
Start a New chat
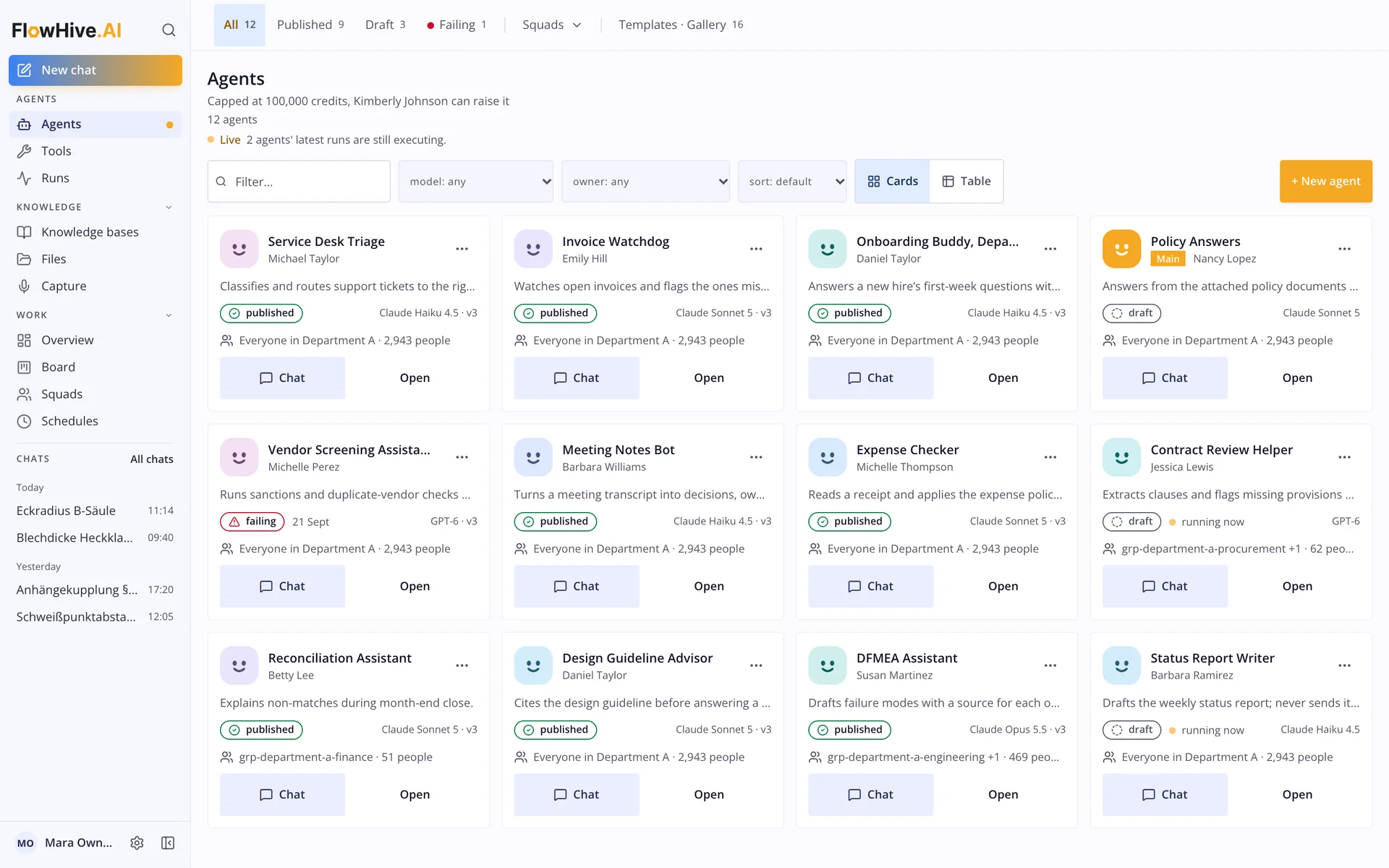tap(95, 70)
